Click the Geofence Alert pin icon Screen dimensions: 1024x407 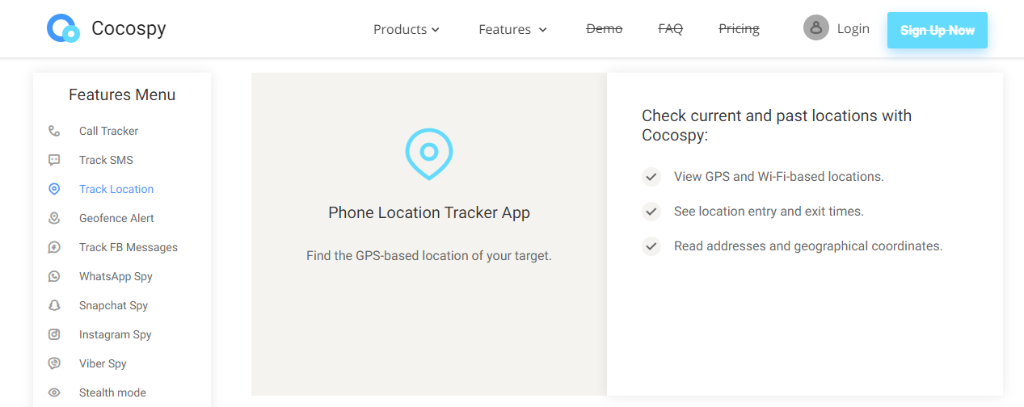(54, 218)
